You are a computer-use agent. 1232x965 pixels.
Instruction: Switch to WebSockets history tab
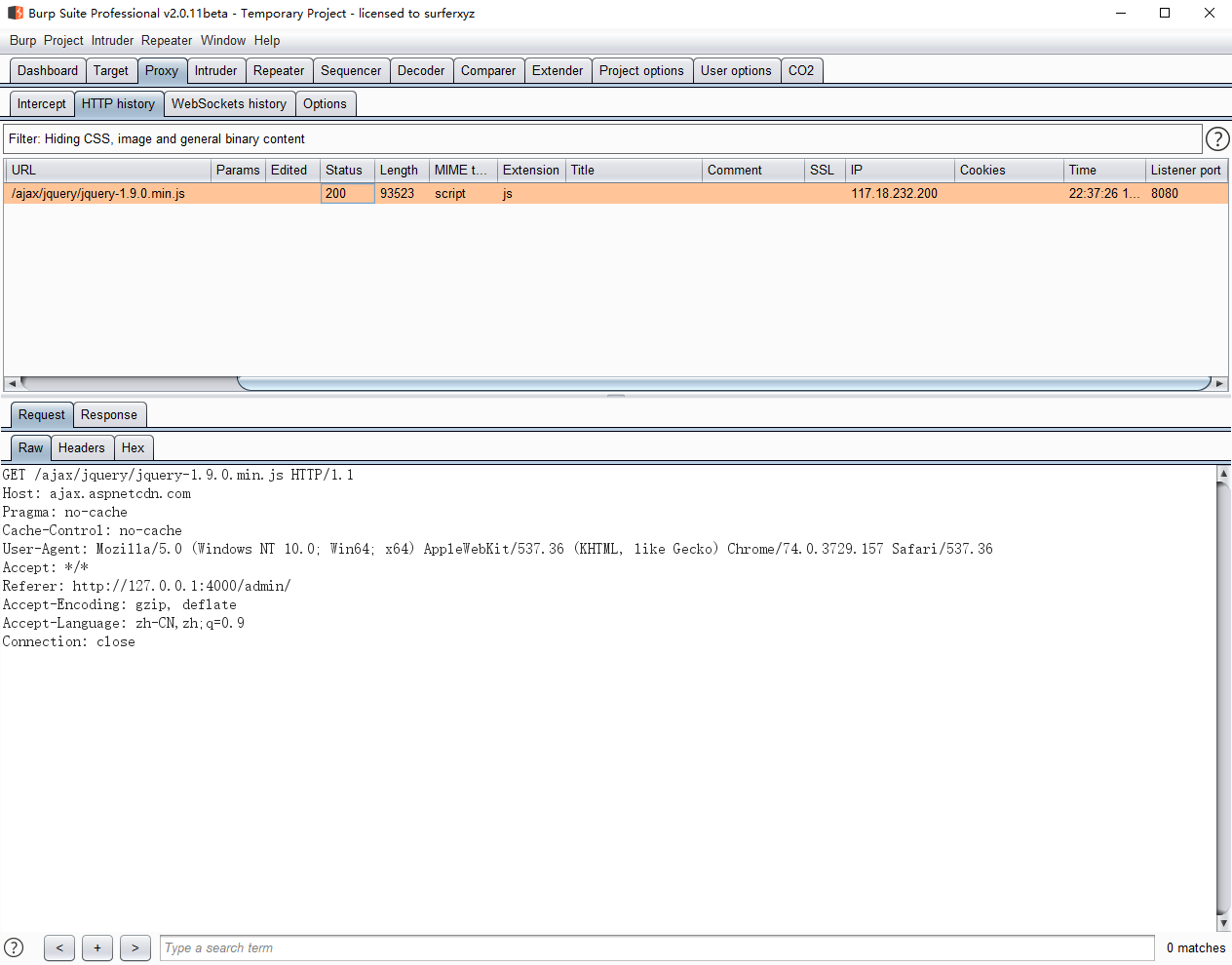(229, 104)
